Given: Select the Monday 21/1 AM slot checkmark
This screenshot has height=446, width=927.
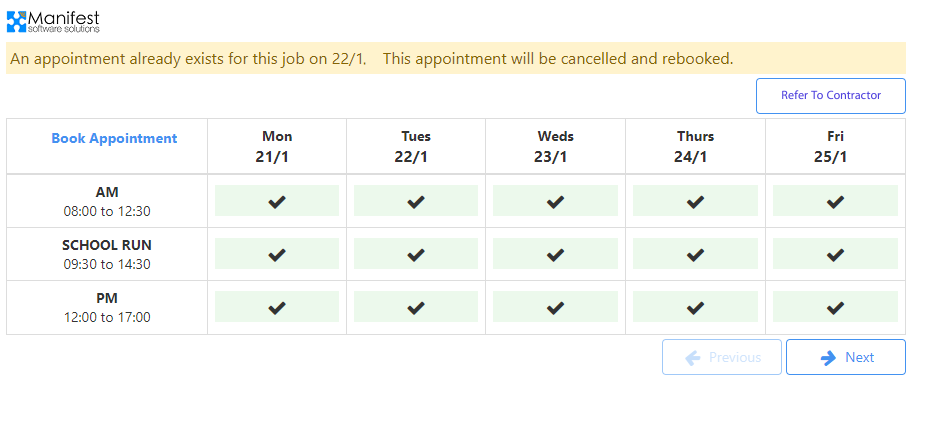Looking at the screenshot, I should [277, 201].
